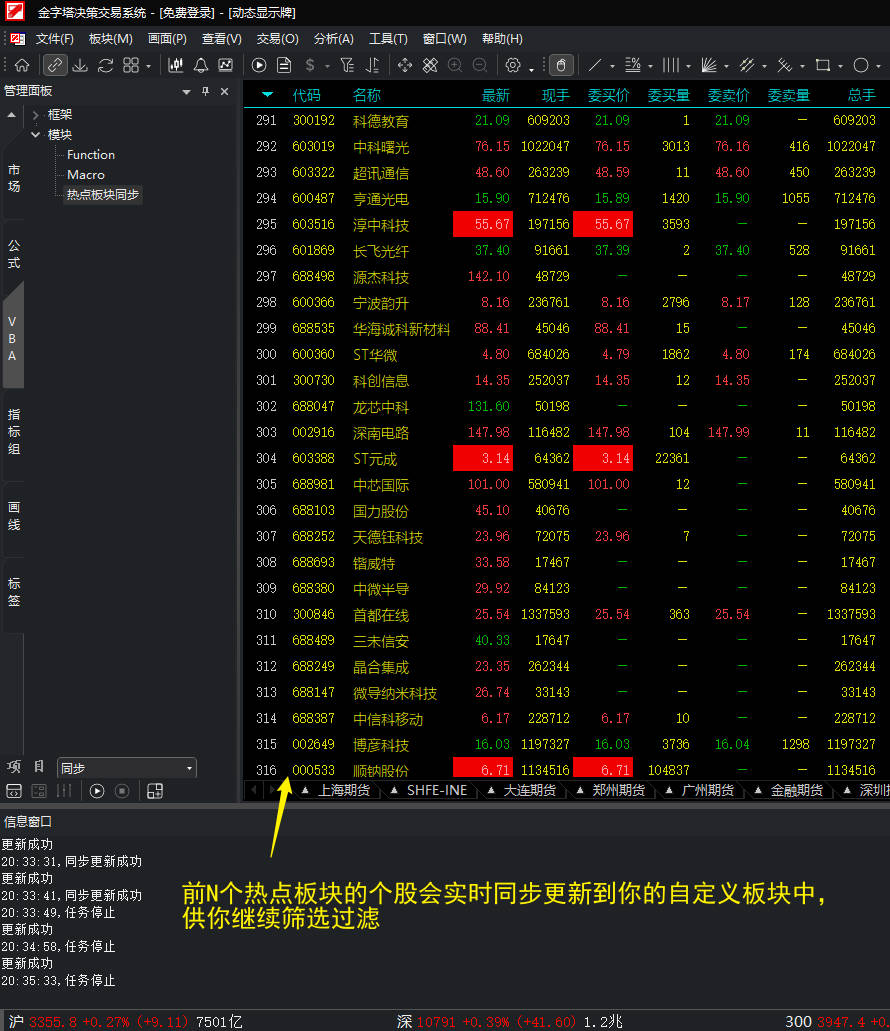Image resolution: width=890 pixels, height=1031 pixels.
Task: Select the hand pan tool
Action: click(561, 65)
